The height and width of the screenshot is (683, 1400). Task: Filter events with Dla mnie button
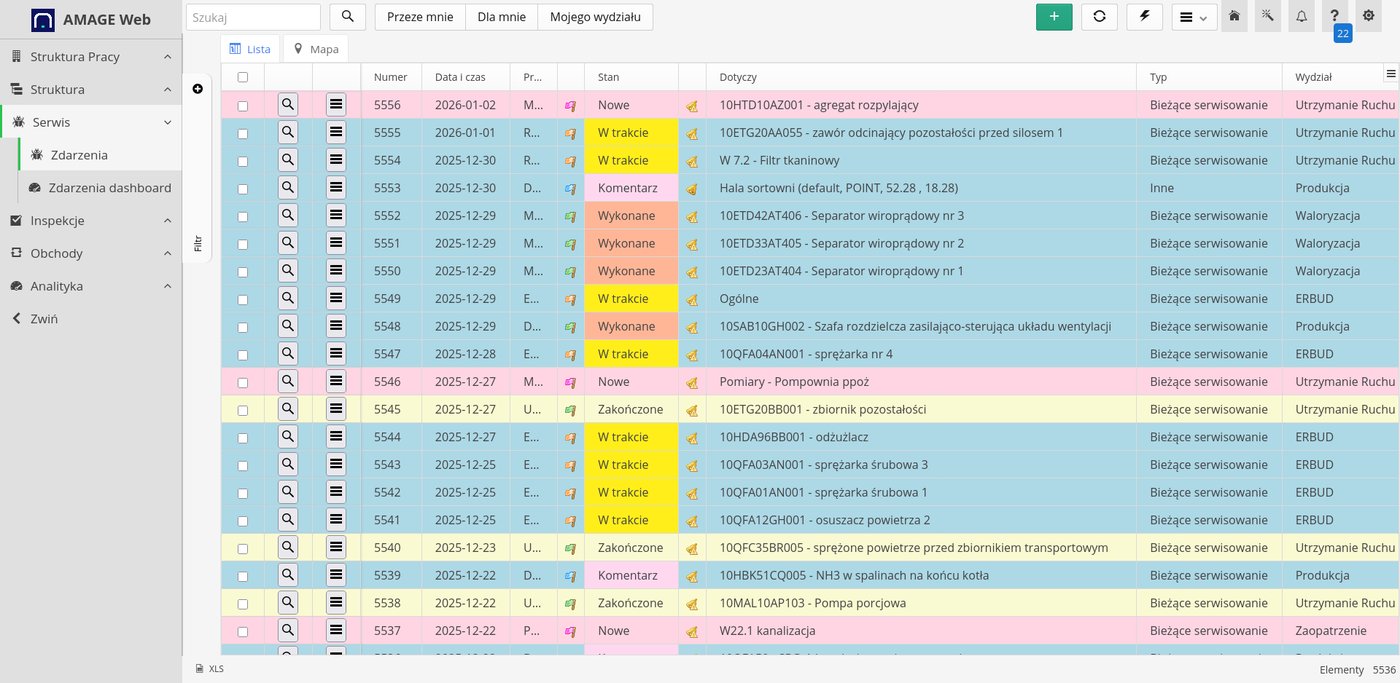(502, 17)
